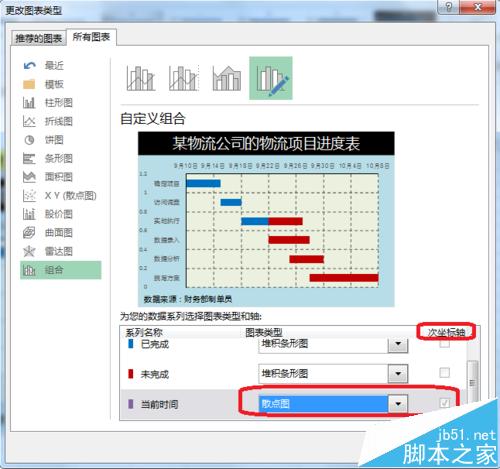Click the 饼图 pie chart icon
Screen dimensions: 500x469
click(x=29, y=140)
